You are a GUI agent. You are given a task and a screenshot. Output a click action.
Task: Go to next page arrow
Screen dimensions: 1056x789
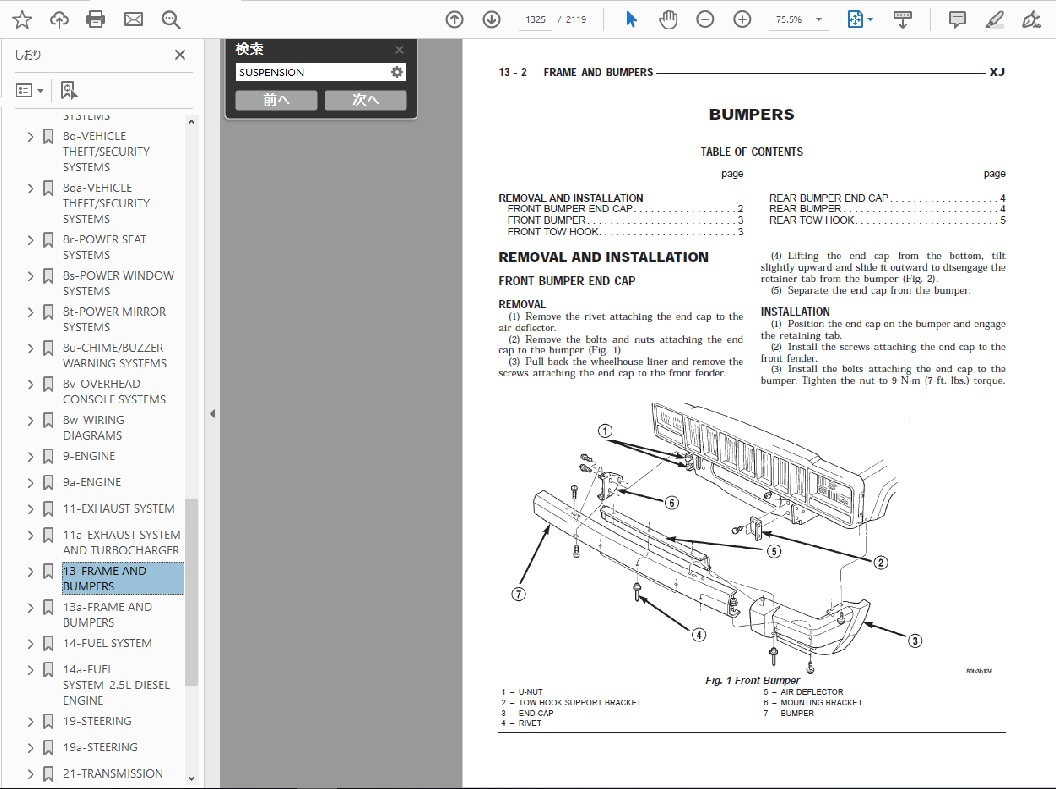point(492,20)
